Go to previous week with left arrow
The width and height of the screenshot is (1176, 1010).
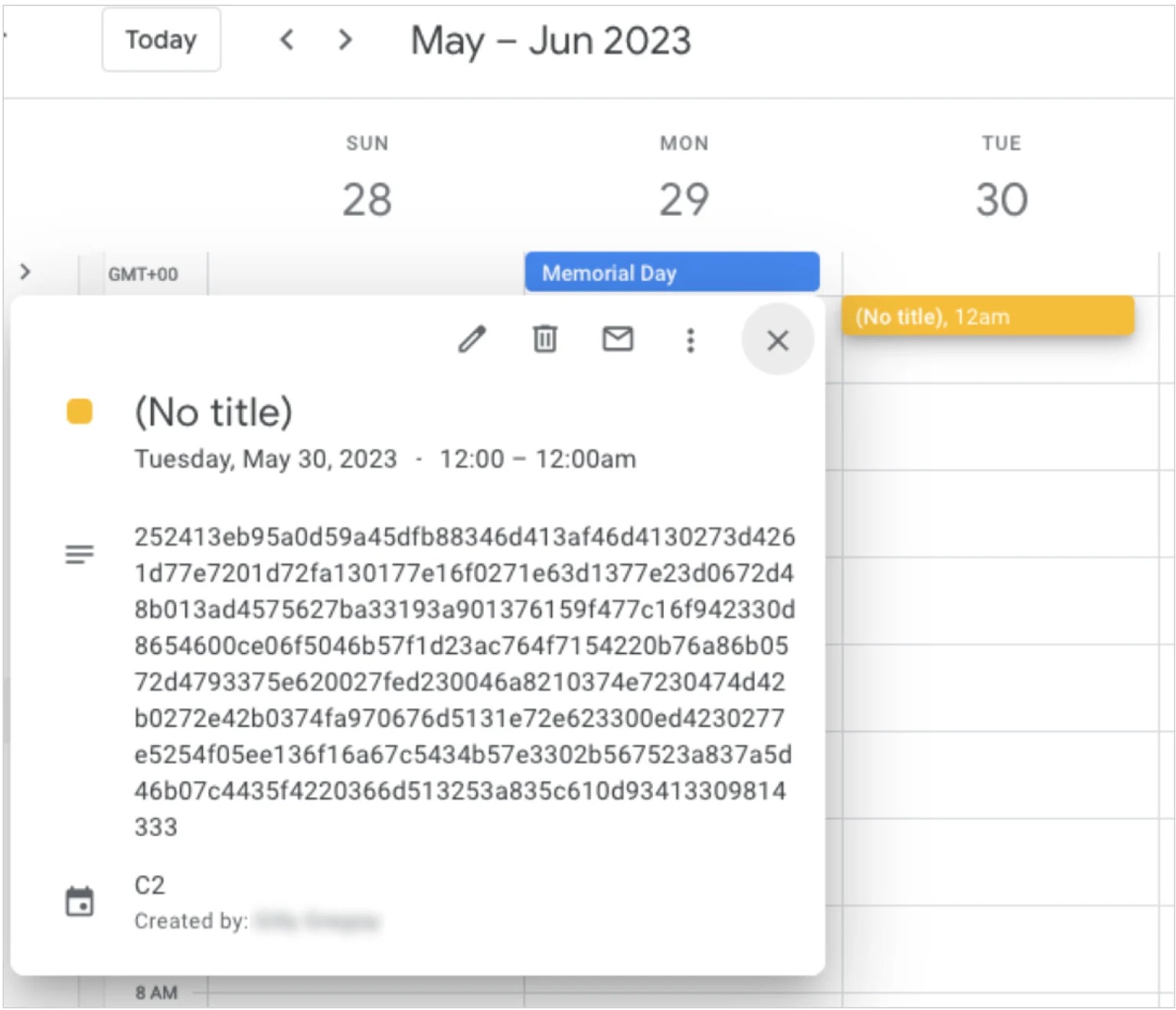(x=287, y=40)
